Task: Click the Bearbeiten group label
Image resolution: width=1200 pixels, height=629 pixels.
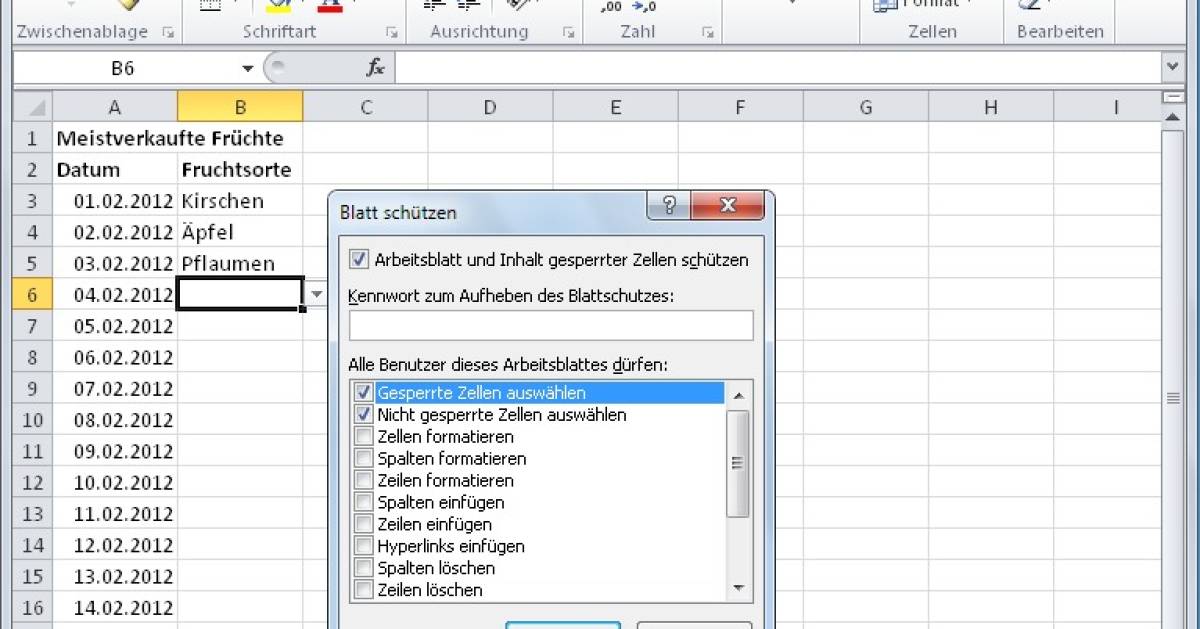Action: click(1060, 31)
